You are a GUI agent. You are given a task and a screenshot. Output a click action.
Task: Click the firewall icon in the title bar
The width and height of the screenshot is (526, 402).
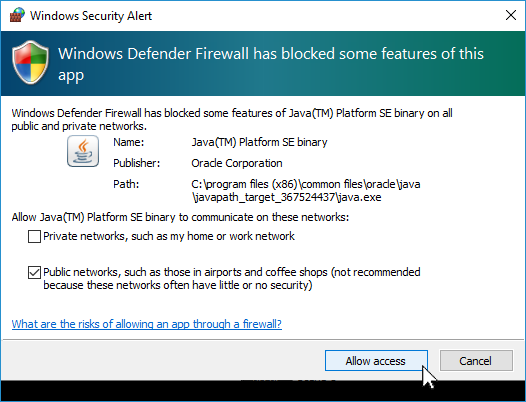[x=17, y=15]
